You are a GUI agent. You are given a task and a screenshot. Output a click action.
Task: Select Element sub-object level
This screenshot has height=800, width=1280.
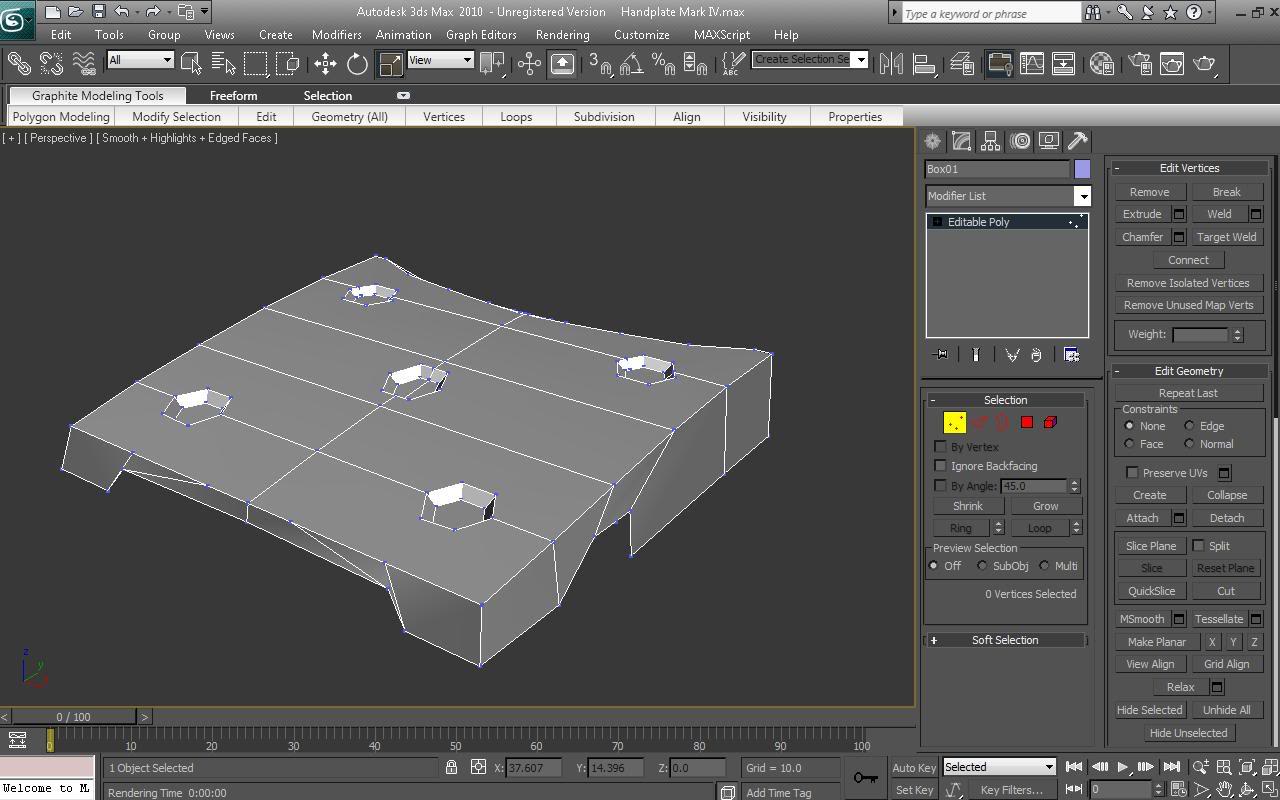tap(1050, 423)
